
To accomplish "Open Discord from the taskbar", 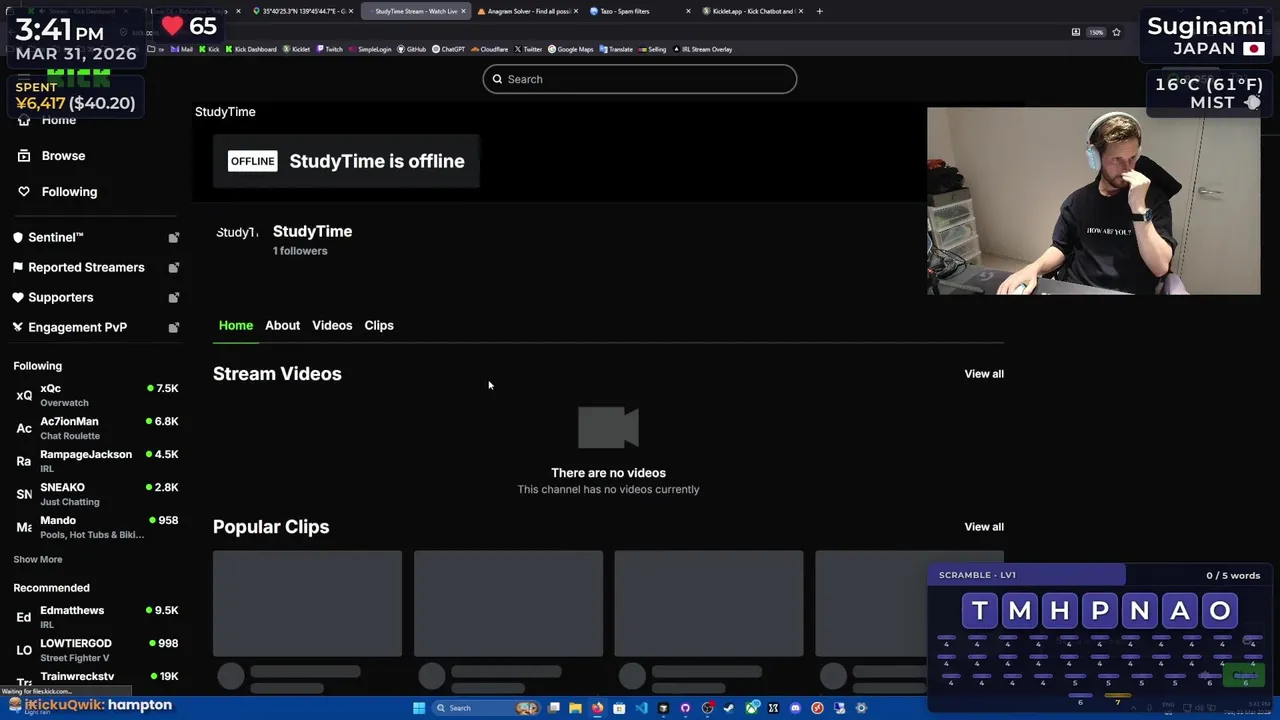I will (795, 708).
